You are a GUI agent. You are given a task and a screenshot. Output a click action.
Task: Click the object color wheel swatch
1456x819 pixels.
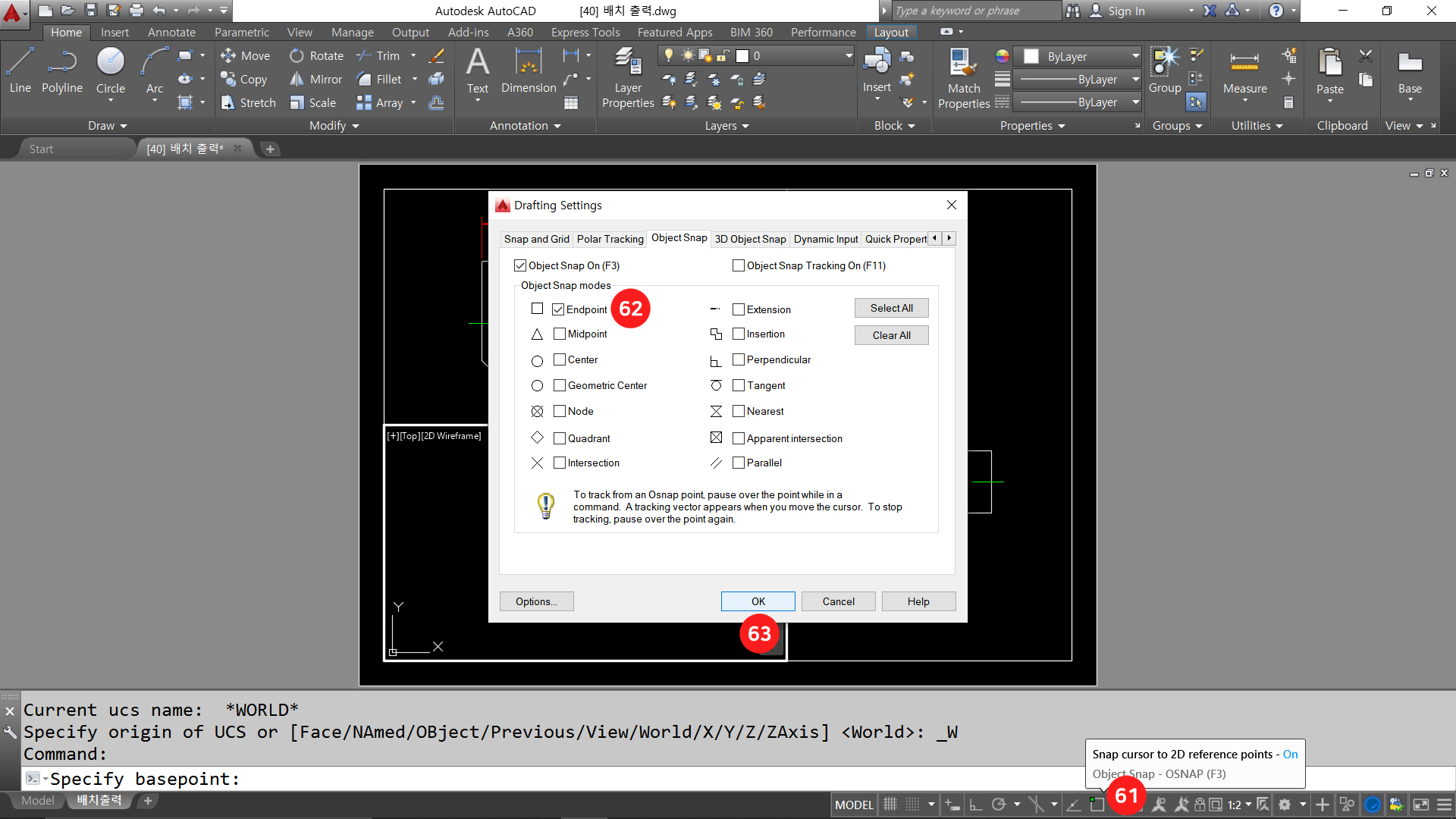pyautogui.click(x=1003, y=56)
